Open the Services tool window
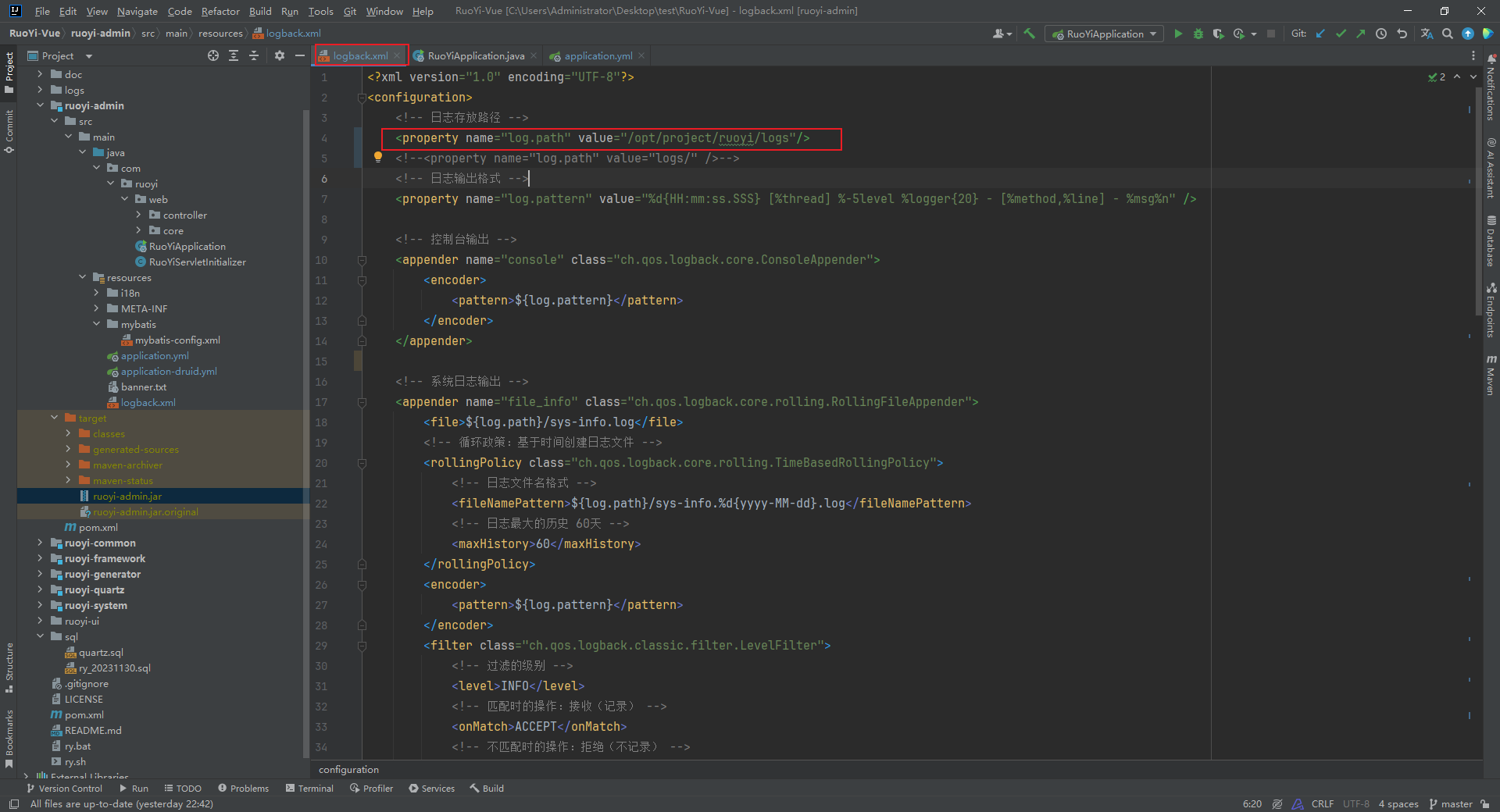This screenshot has height=812, width=1500. (431, 789)
